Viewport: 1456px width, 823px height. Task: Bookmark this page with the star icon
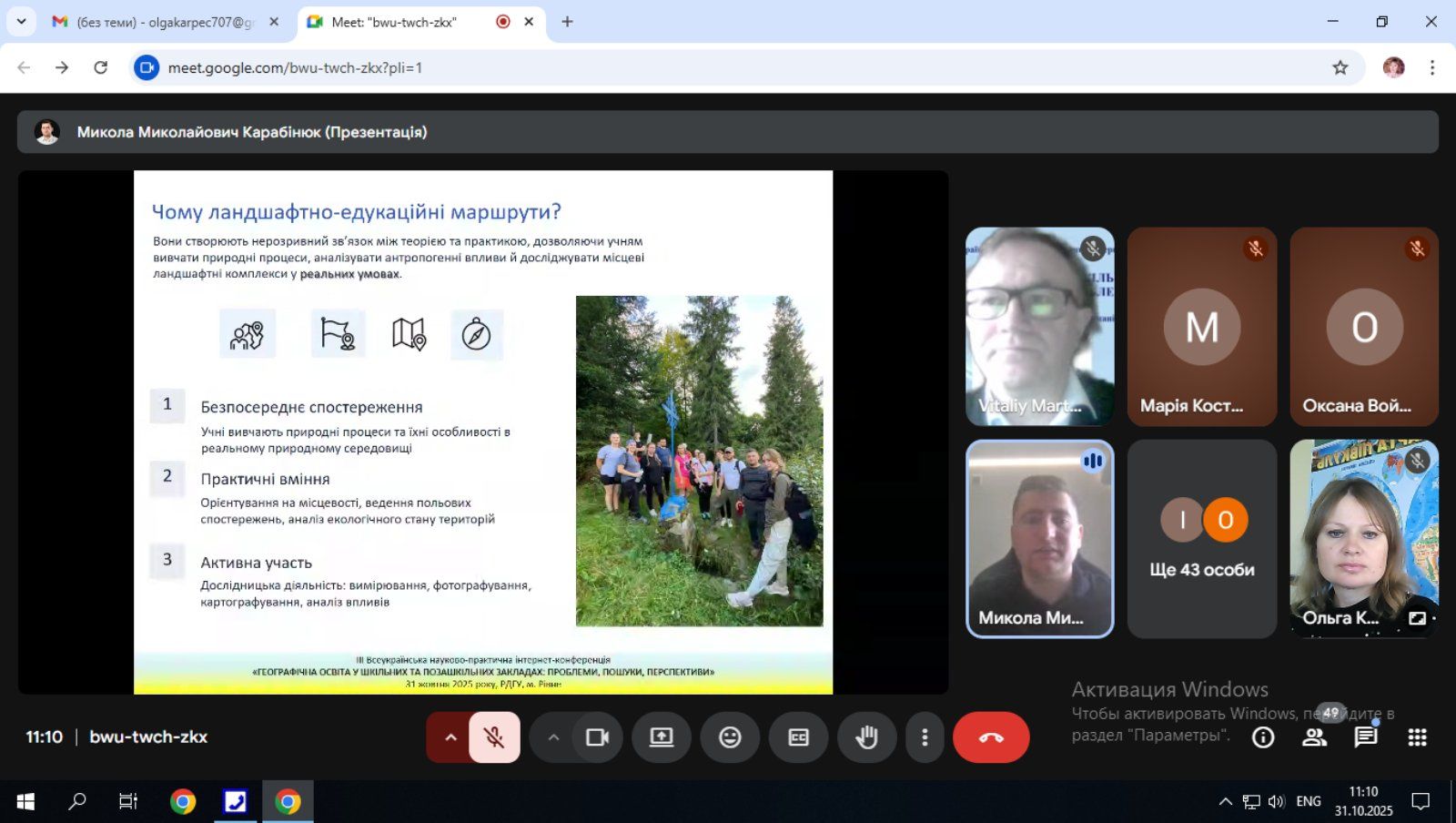click(x=1340, y=67)
